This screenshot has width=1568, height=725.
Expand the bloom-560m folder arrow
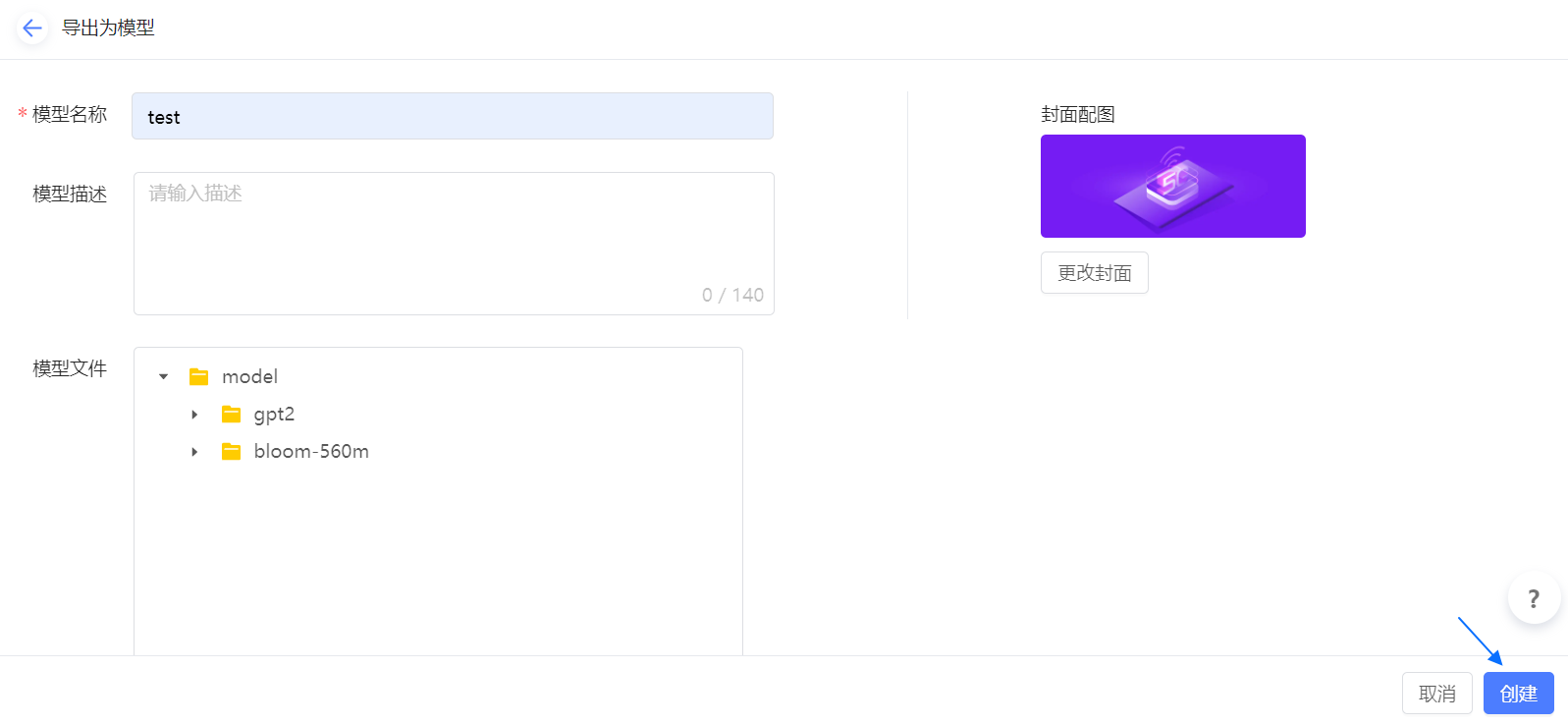(194, 452)
